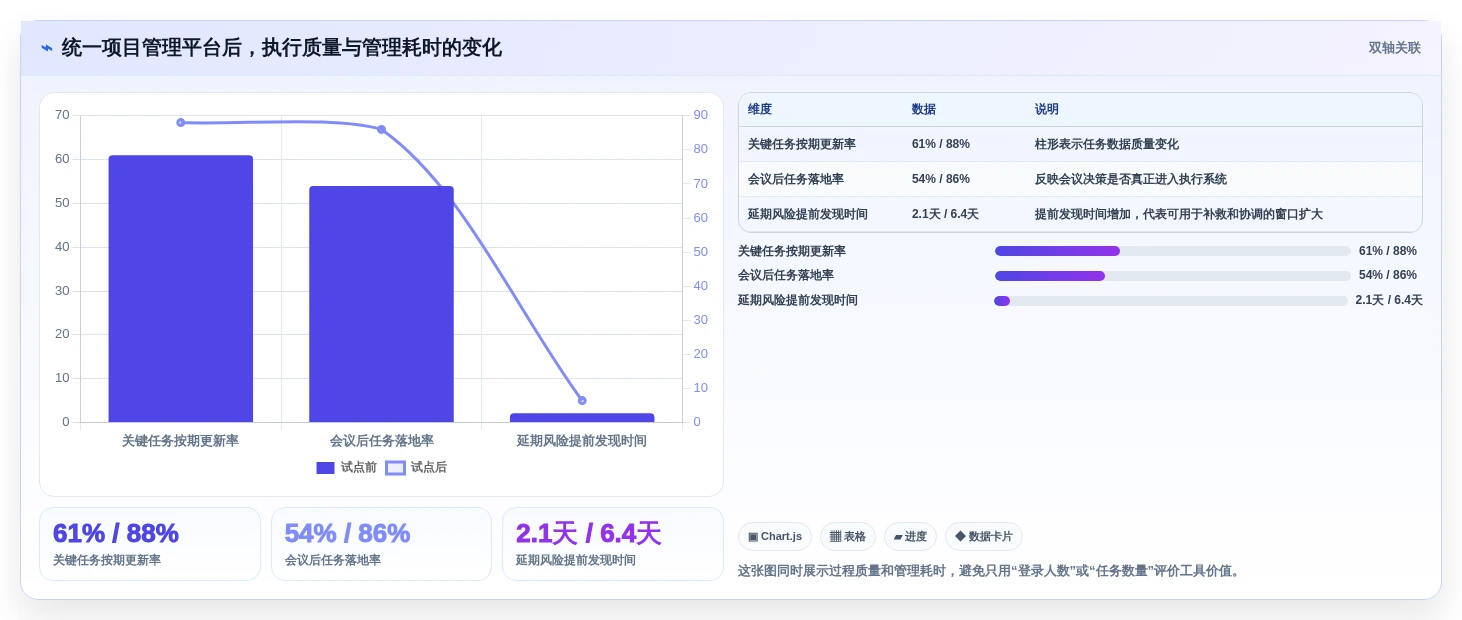Click the 会议后任务落地率 table row label
This screenshot has height=620, width=1462.
coord(796,179)
